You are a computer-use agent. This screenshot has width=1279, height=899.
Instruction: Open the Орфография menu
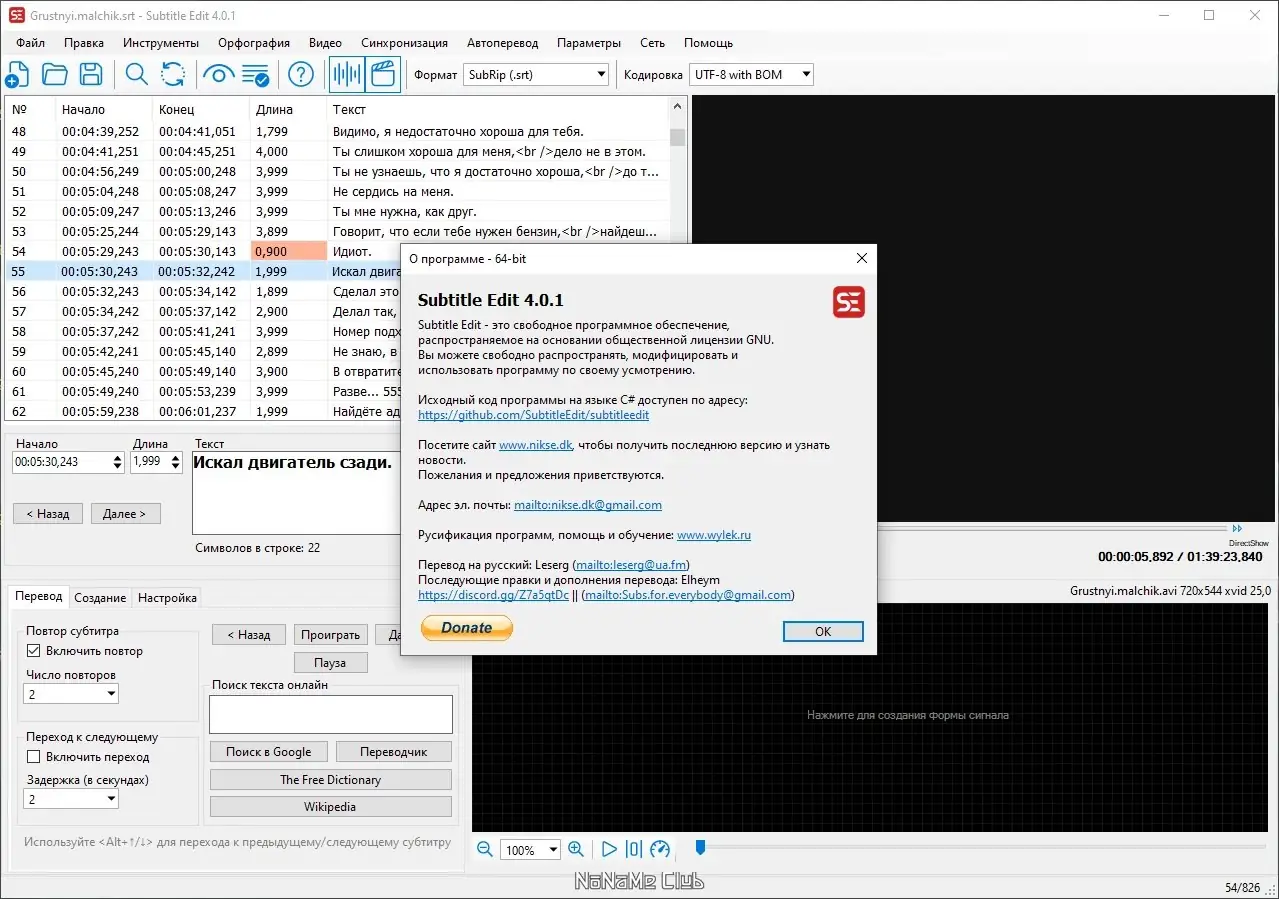pos(254,43)
